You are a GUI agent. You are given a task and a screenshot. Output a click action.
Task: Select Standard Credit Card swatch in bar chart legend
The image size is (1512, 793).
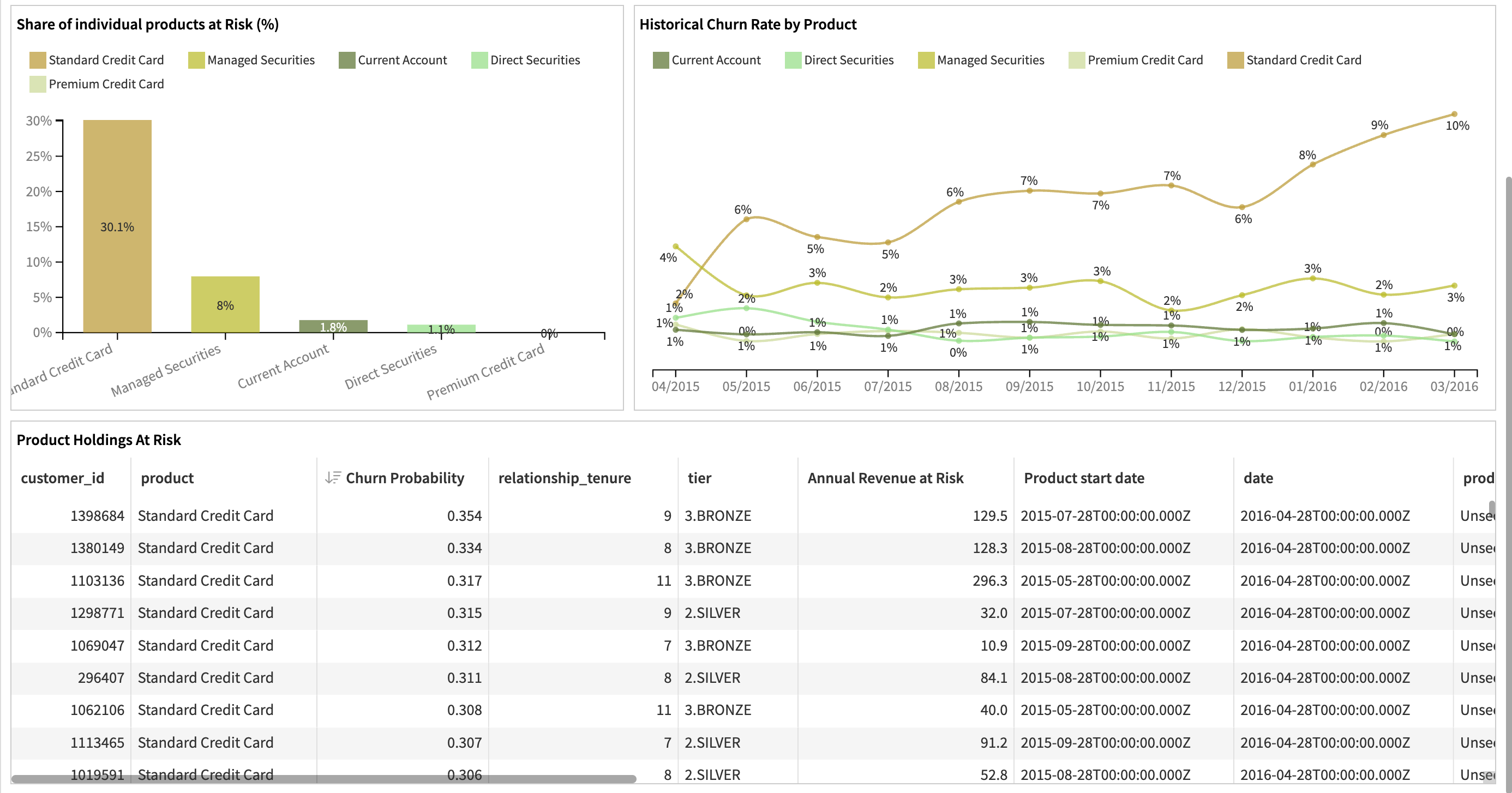37,59
